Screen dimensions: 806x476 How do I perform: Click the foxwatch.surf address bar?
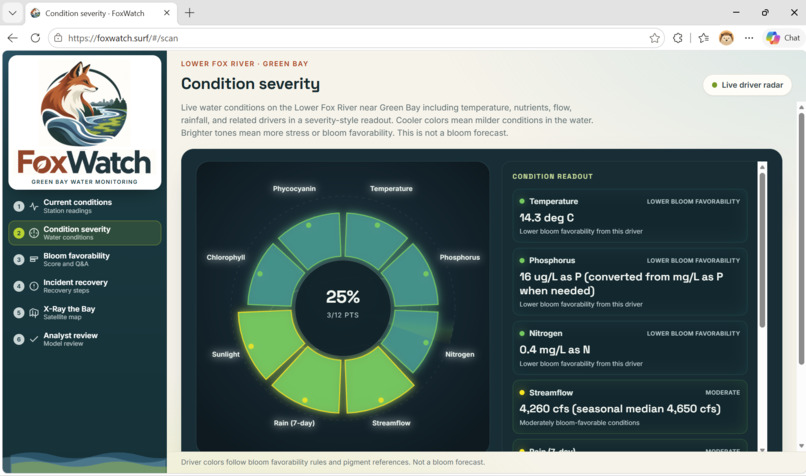pyautogui.click(x=356, y=38)
